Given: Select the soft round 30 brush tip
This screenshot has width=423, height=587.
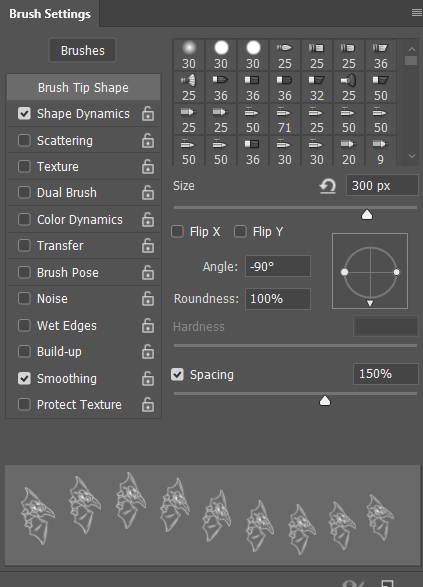Looking at the screenshot, I should (189, 55).
